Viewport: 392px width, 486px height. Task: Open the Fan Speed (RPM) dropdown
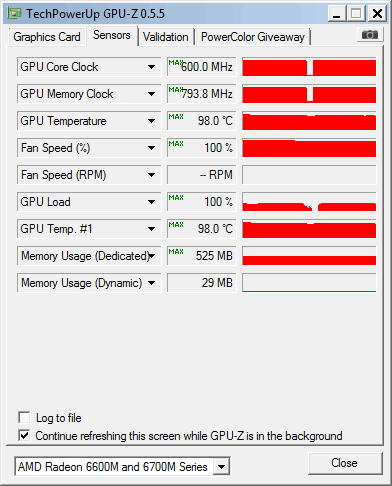(x=151, y=175)
